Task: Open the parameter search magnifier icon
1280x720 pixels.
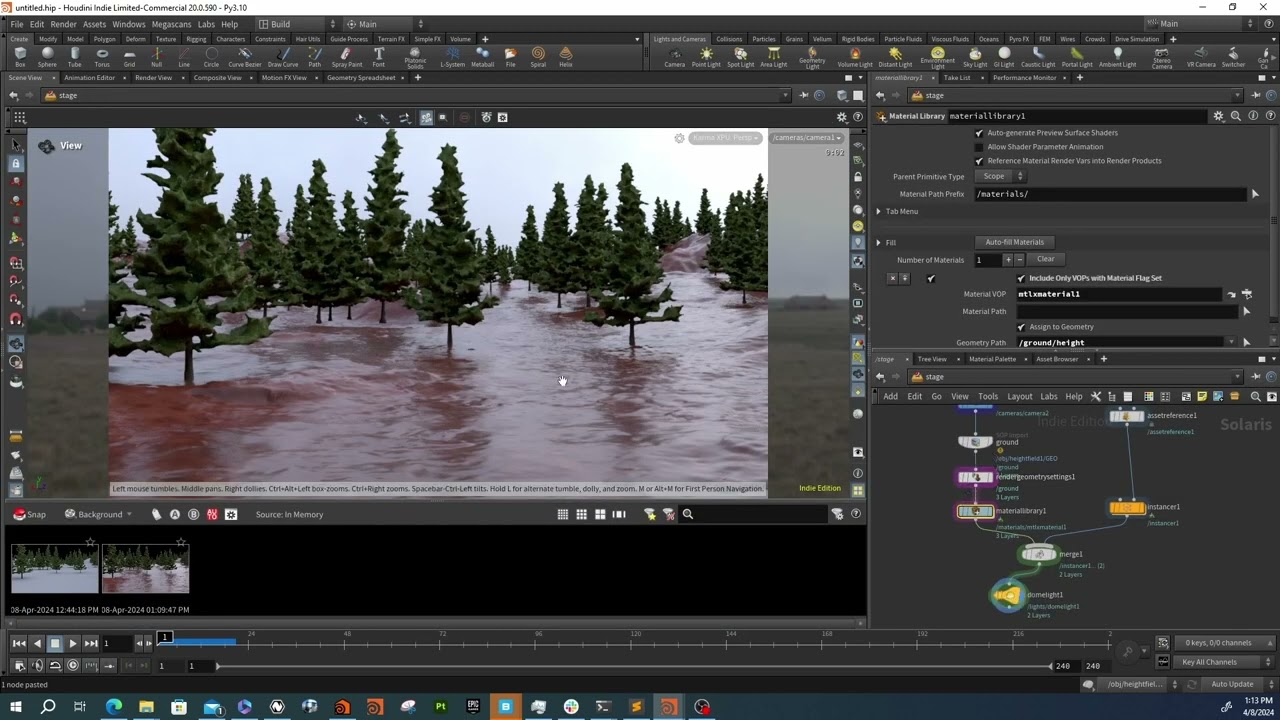Action: point(1236,116)
